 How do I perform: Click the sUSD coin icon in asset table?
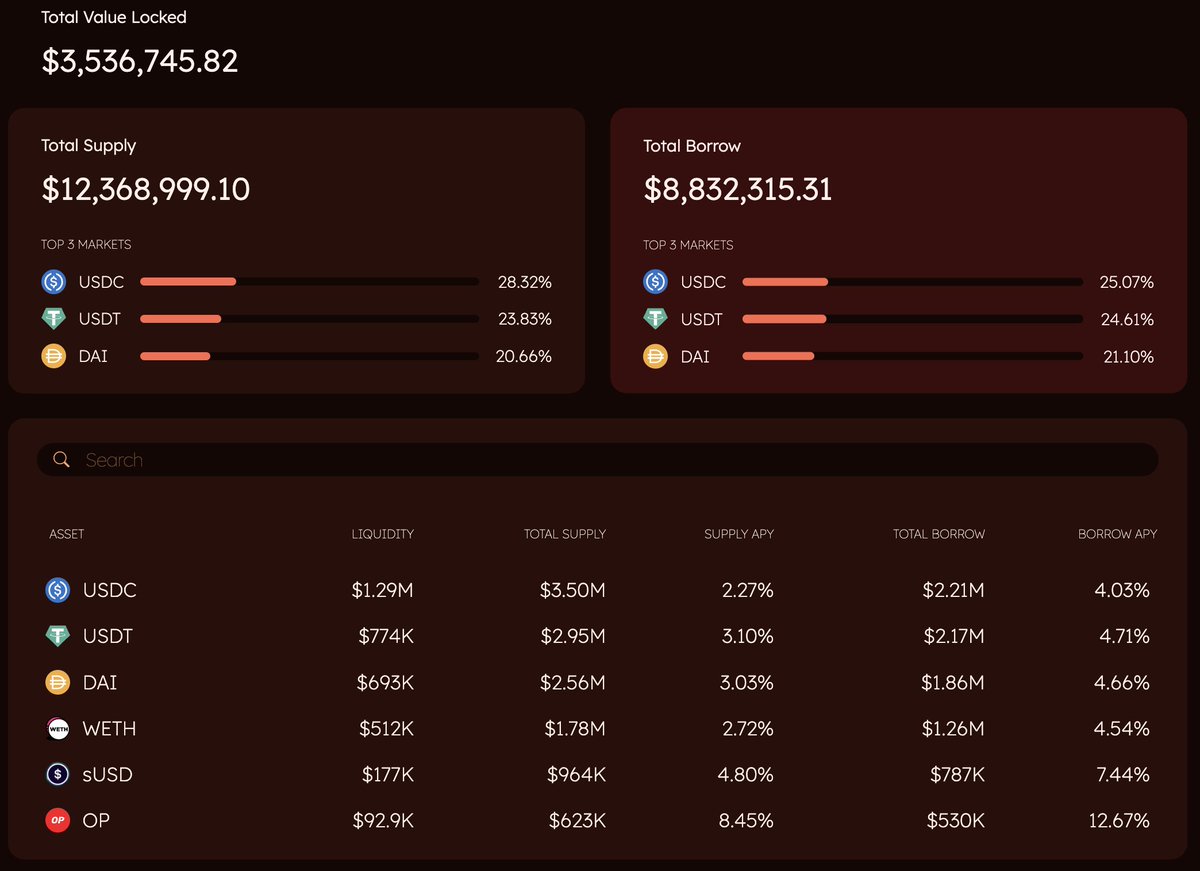click(58, 774)
